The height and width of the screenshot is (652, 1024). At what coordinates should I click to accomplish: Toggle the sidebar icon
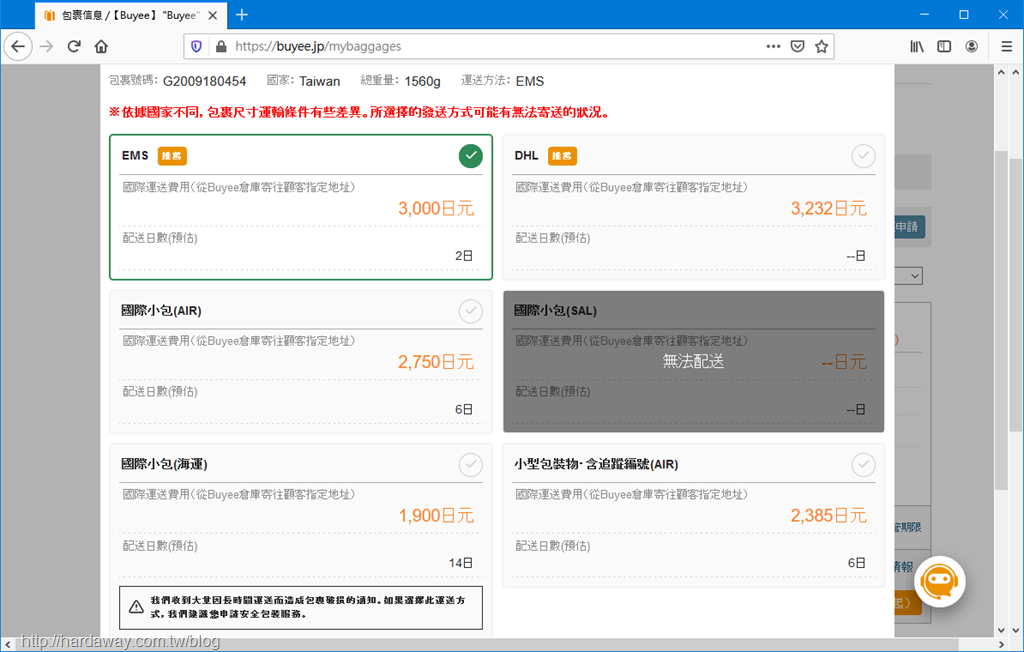tap(944, 46)
